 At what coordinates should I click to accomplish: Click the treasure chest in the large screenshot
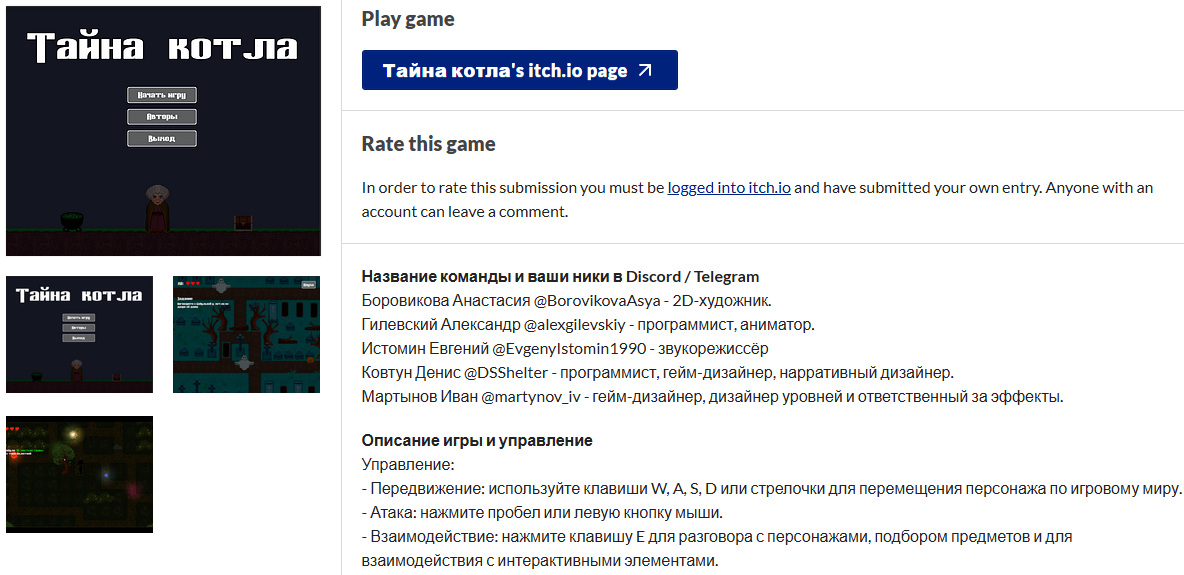243,222
